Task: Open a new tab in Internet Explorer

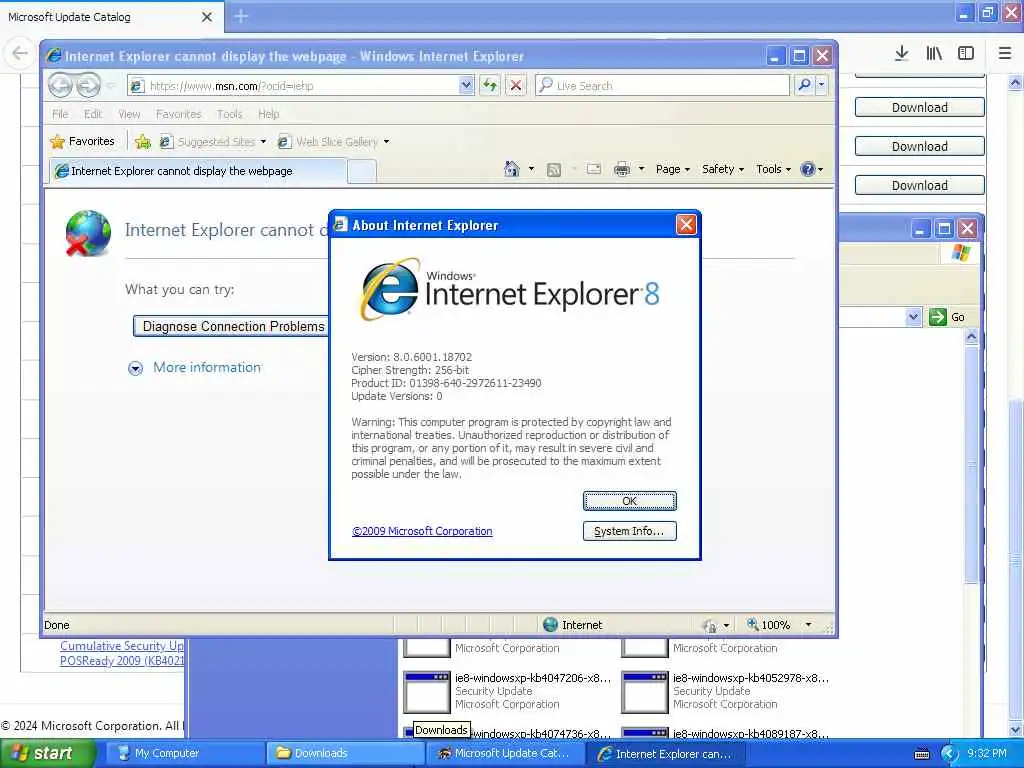Action: pos(362,171)
